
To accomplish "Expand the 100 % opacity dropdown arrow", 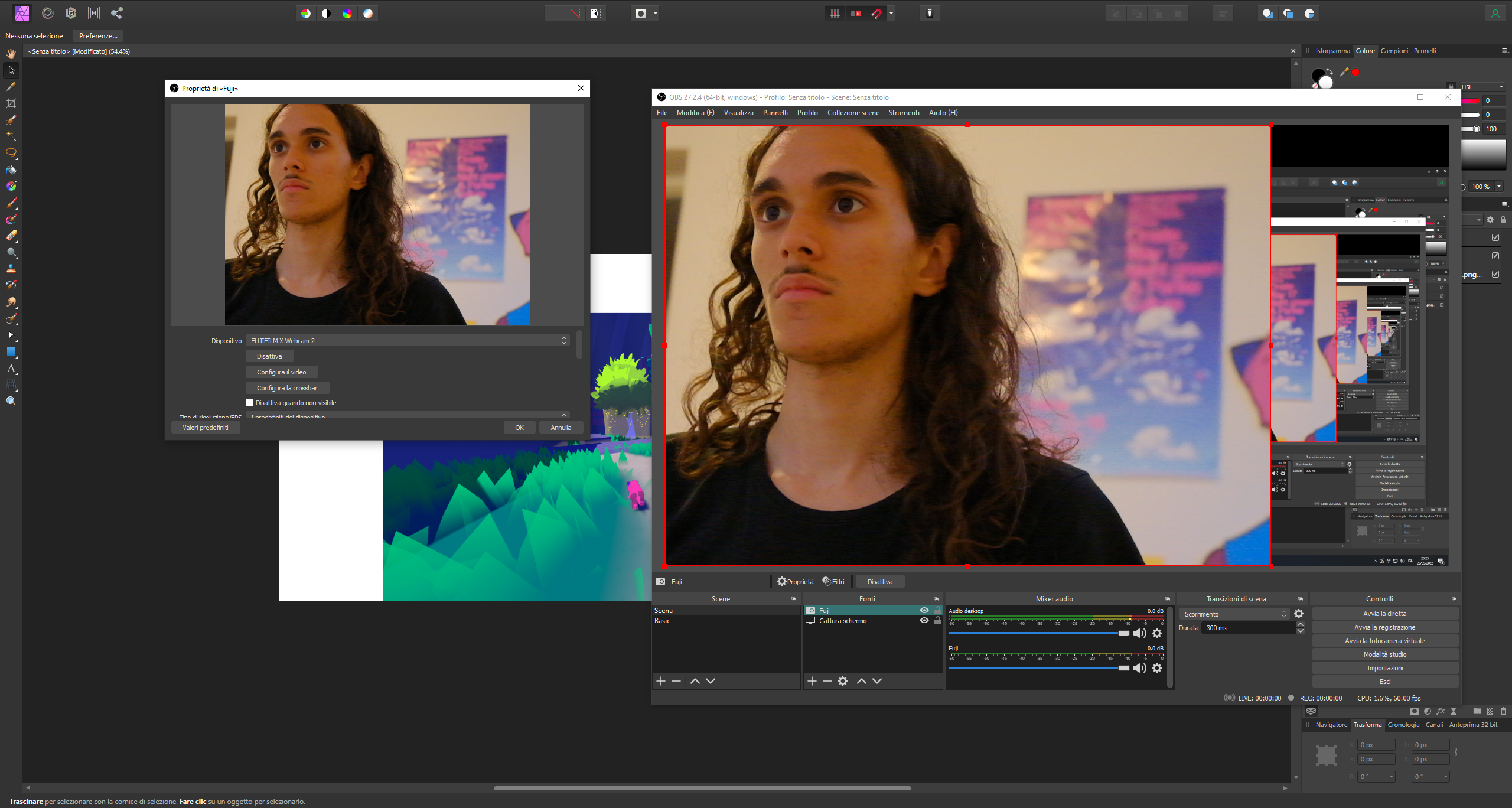I will point(1499,187).
